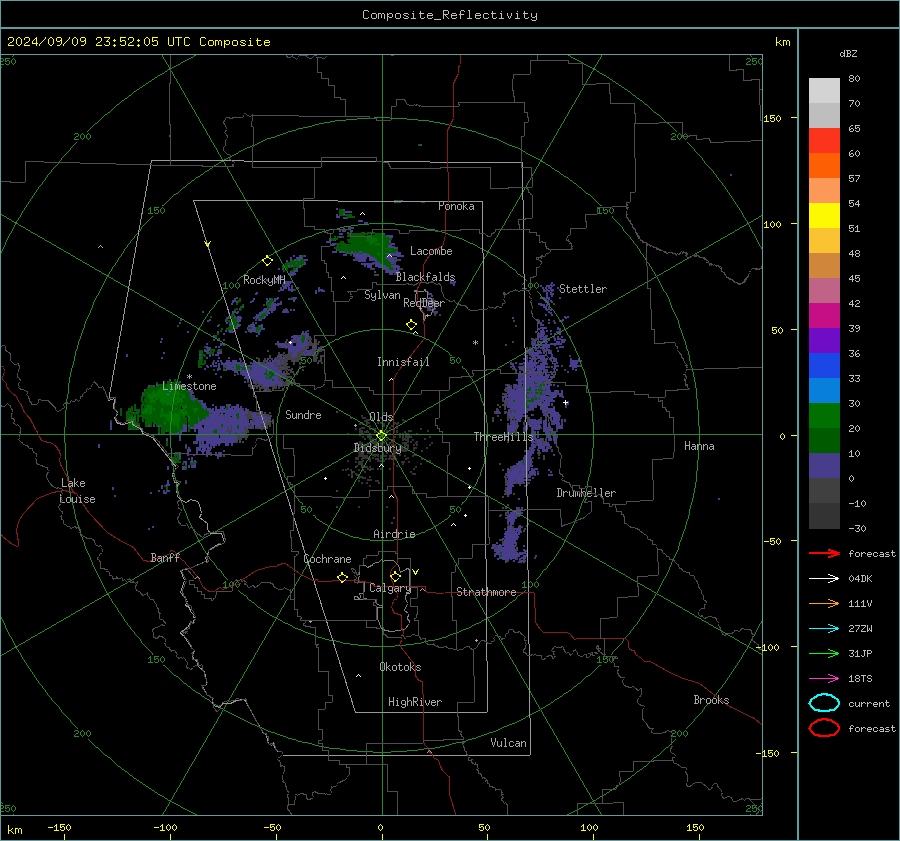Click the Vulcan town label

(508, 743)
